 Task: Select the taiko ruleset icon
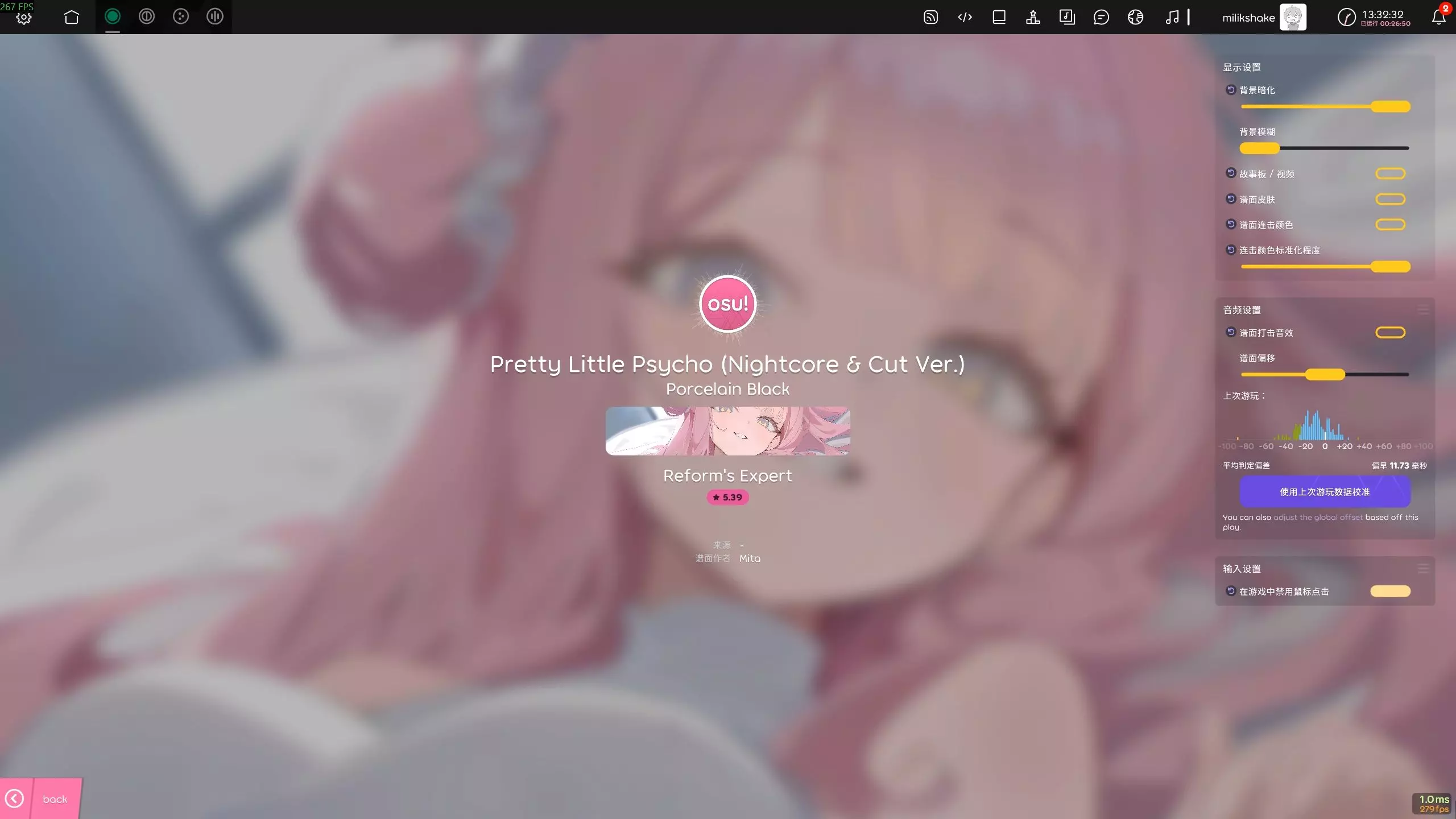147,16
